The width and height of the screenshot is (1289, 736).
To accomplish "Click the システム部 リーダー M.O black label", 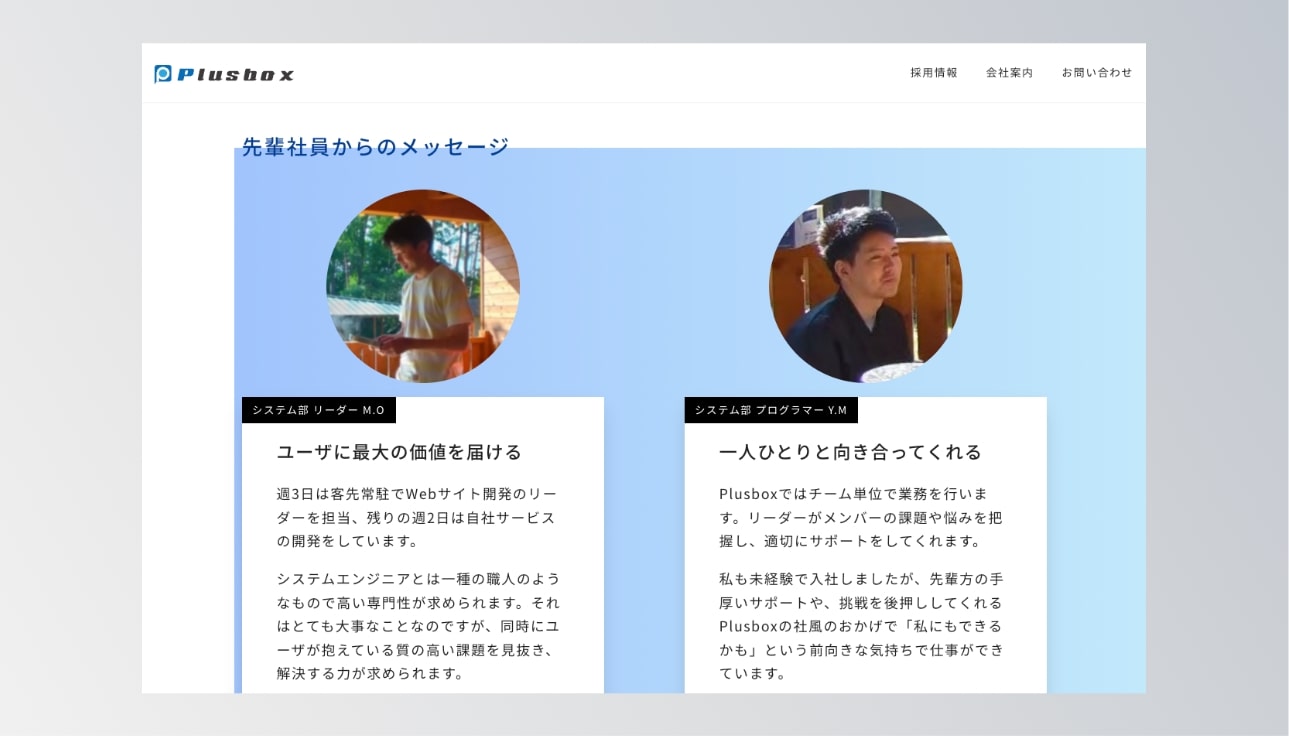I will click(x=318, y=410).
